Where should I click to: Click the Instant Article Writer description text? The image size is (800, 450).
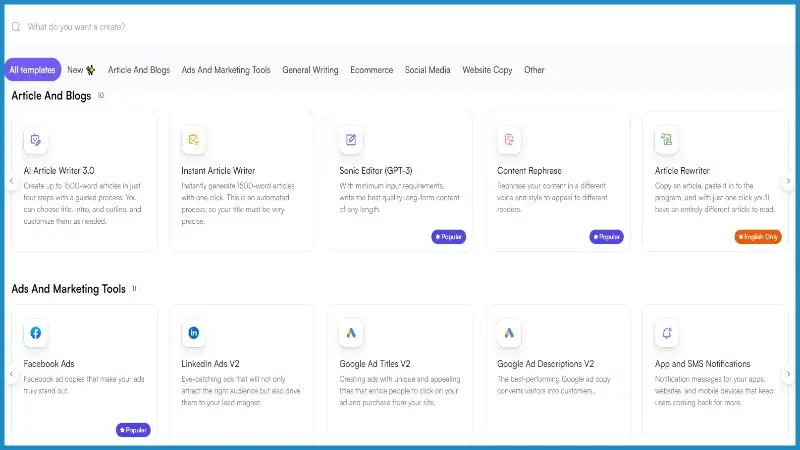[238, 204]
